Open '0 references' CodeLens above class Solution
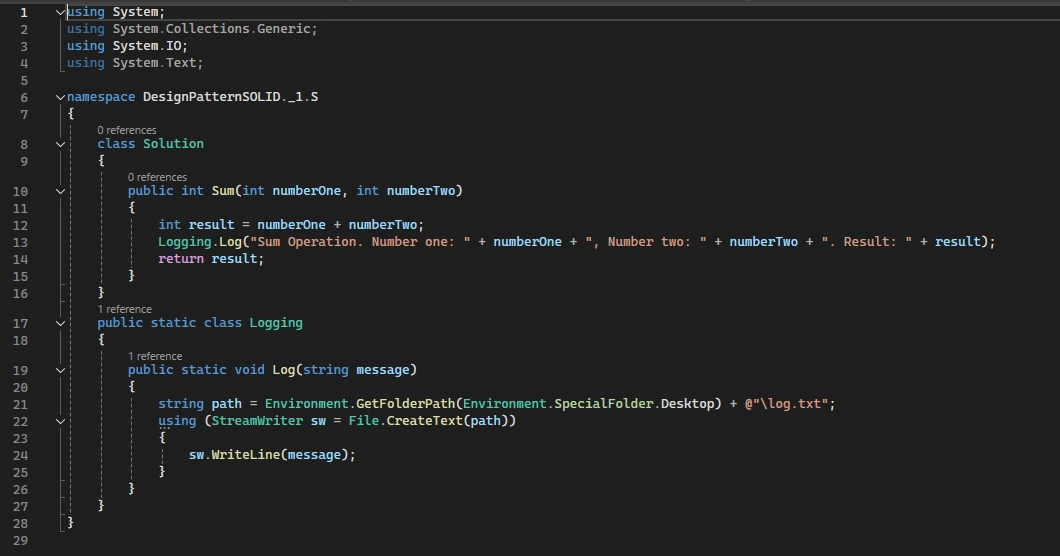This screenshot has height=556, width=1060. [126, 130]
